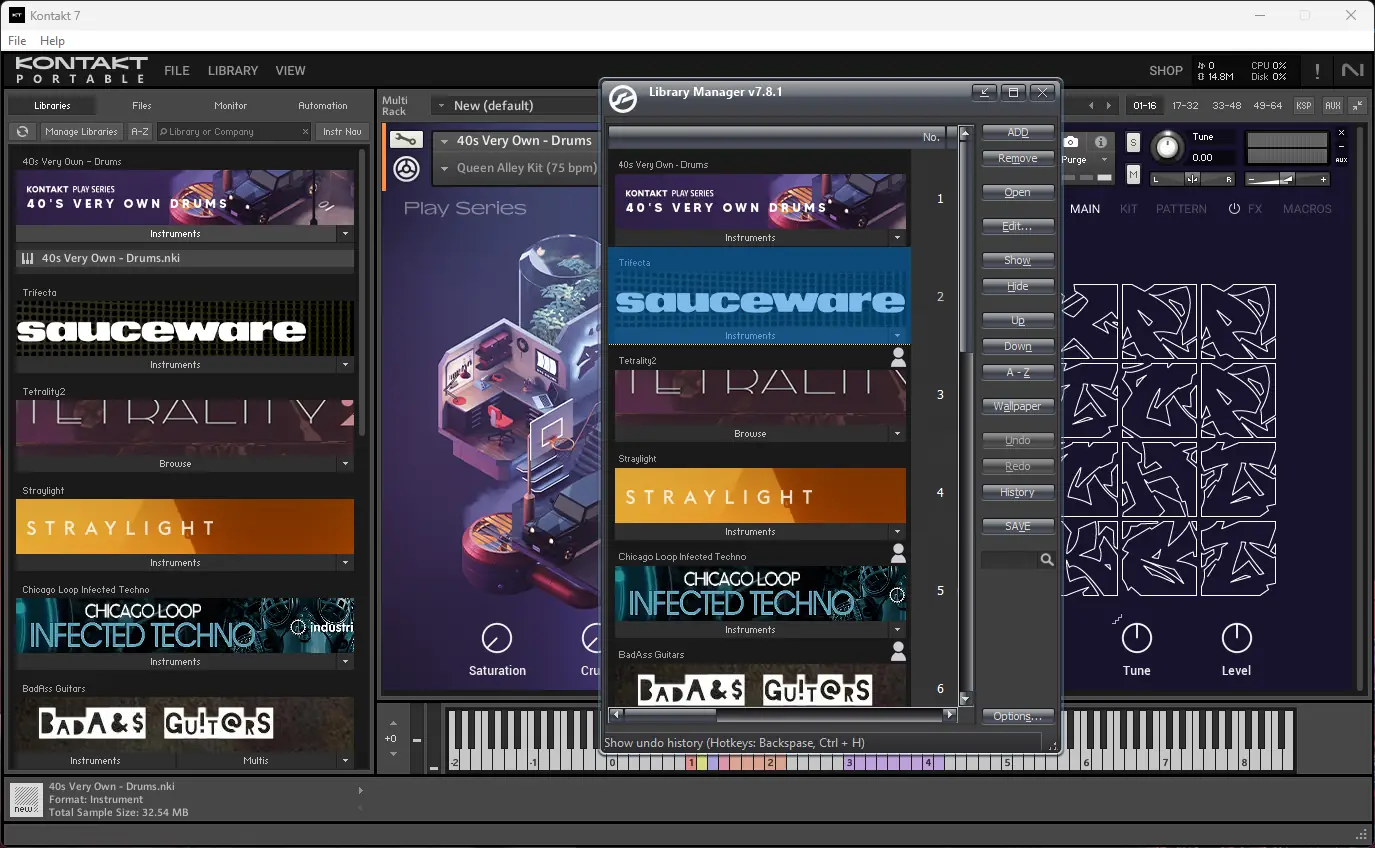Viewport: 1375px width, 848px height.
Task: Click the wrench icon on the instrument header
Action: [x=406, y=141]
